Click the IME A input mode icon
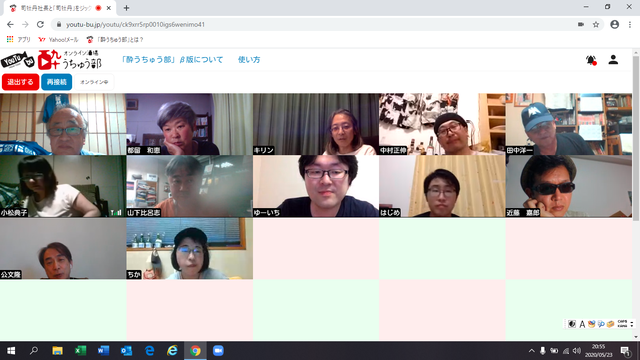This screenshot has width=640, height=360. point(582,324)
